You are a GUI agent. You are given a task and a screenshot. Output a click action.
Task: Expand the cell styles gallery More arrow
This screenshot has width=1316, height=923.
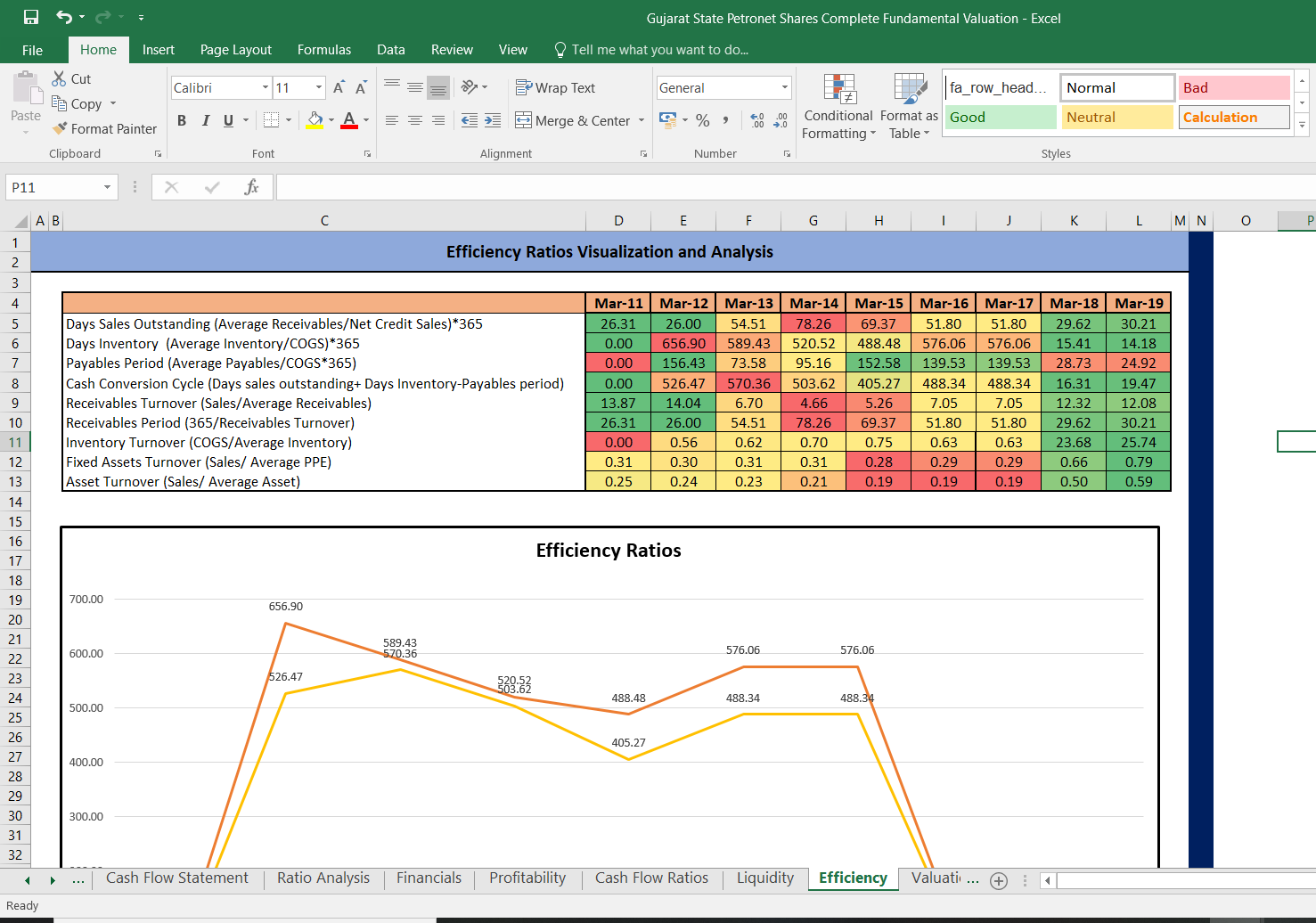1302,126
